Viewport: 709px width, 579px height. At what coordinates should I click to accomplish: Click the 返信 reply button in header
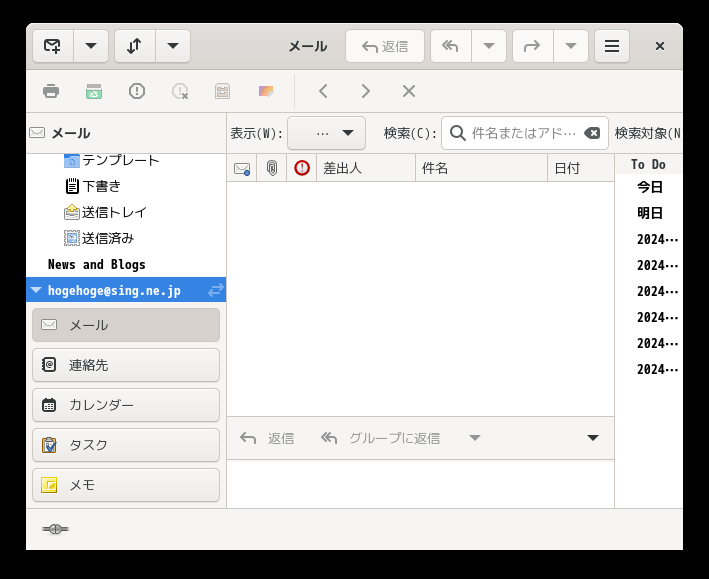click(x=385, y=46)
